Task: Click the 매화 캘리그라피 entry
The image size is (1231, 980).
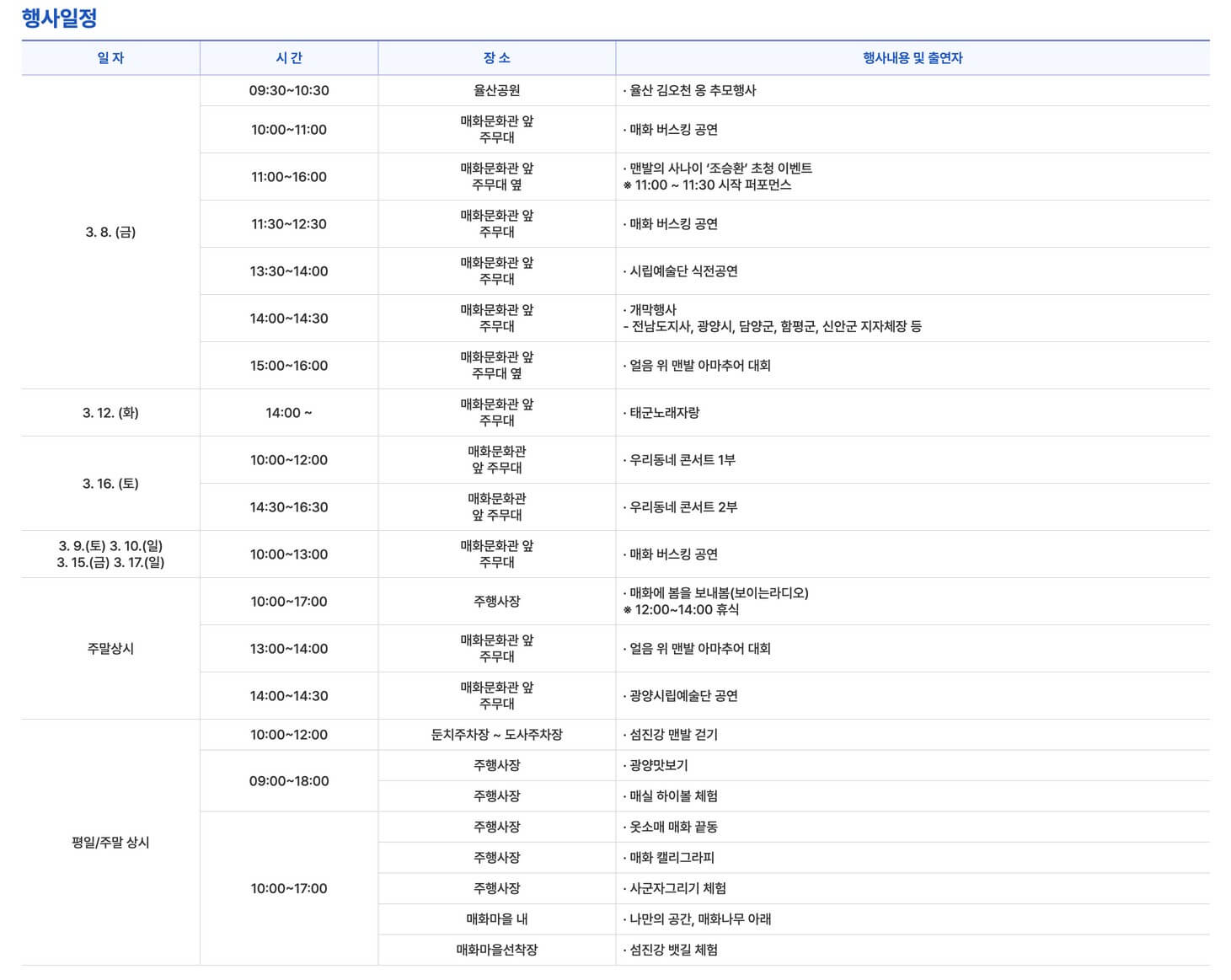Action: point(669,858)
